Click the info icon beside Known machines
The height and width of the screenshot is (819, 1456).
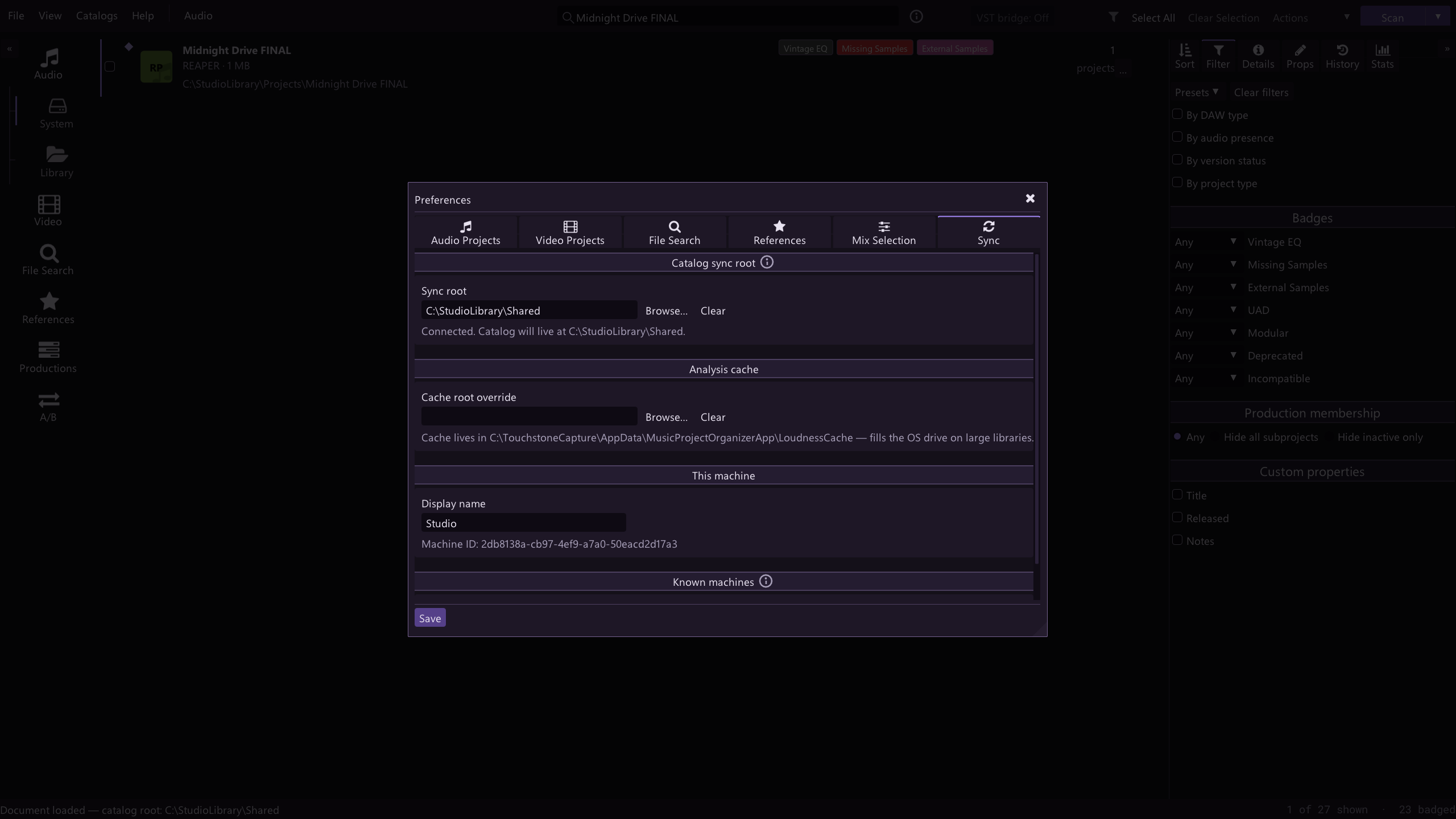pos(766,581)
